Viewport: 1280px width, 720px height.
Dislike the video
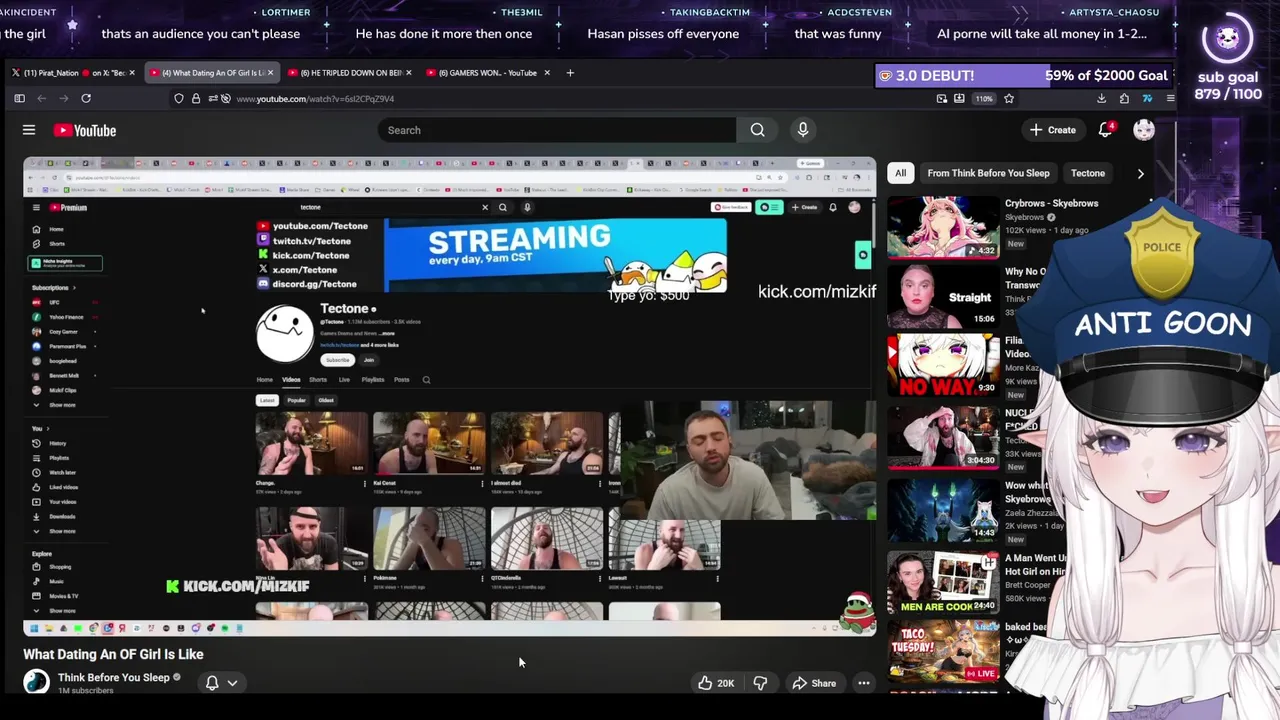coord(760,683)
